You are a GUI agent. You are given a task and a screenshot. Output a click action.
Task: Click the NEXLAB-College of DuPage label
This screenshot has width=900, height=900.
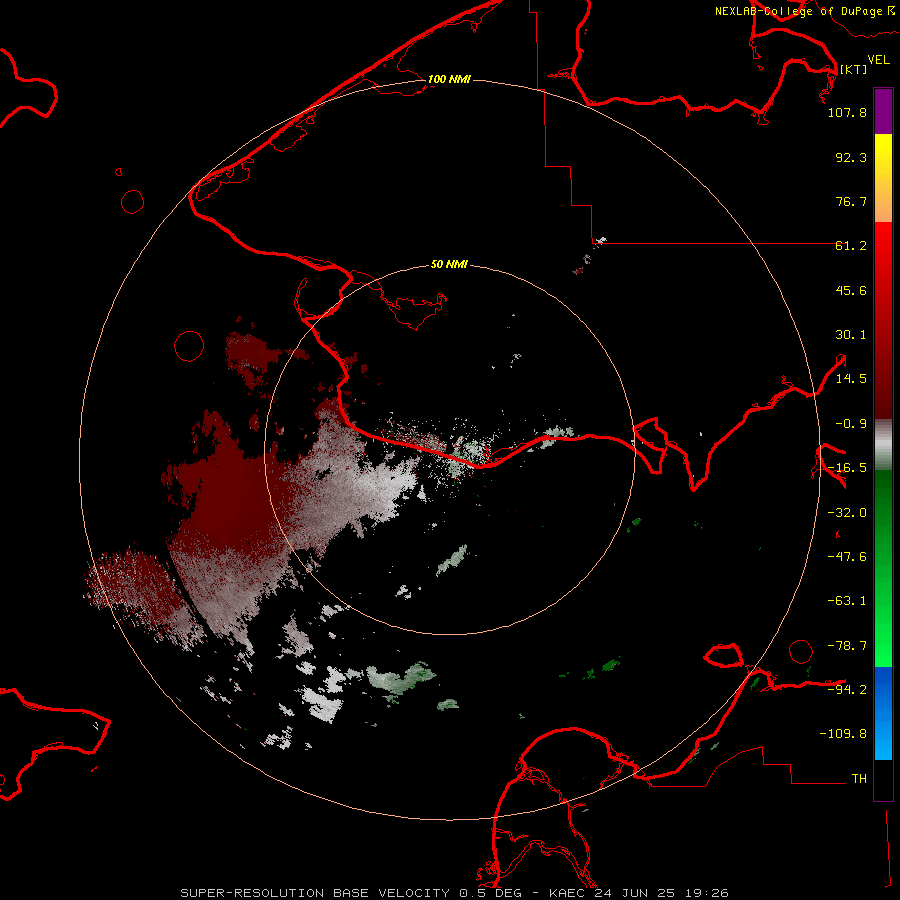pos(805,11)
